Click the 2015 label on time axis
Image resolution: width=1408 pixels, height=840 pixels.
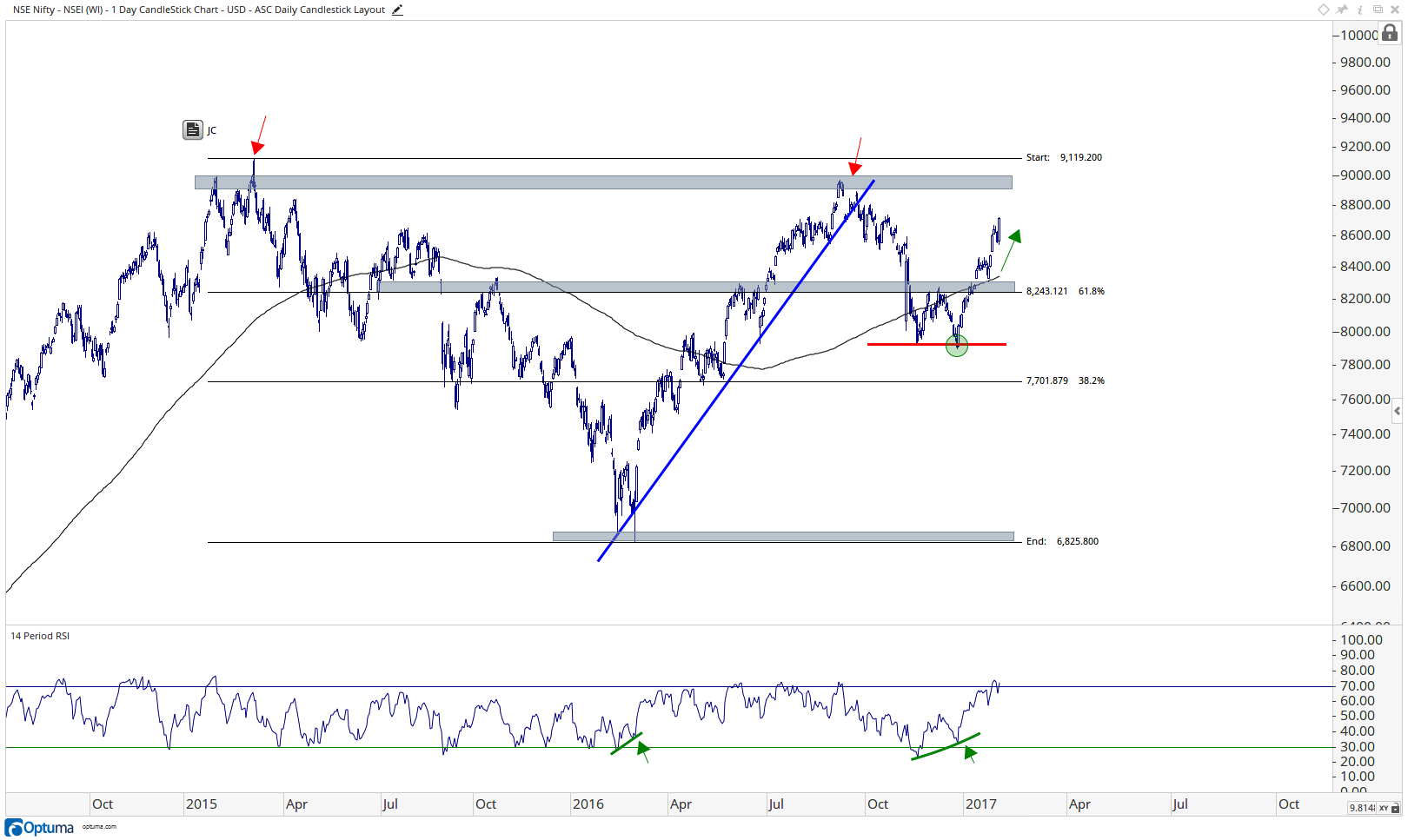(x=202, y=804)
